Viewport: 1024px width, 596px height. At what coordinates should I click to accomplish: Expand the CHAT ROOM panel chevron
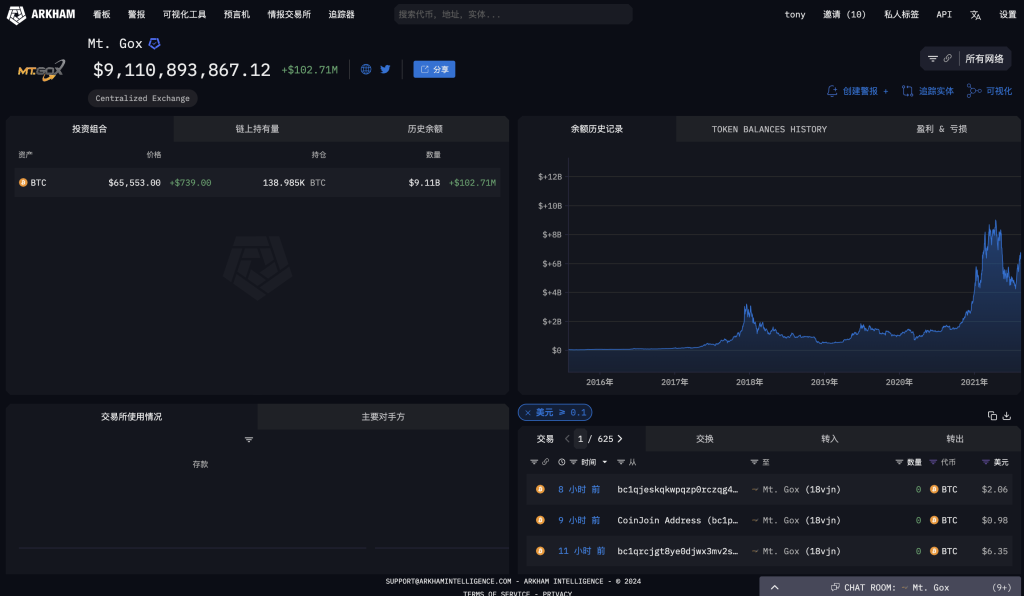[x=774, y=587]
